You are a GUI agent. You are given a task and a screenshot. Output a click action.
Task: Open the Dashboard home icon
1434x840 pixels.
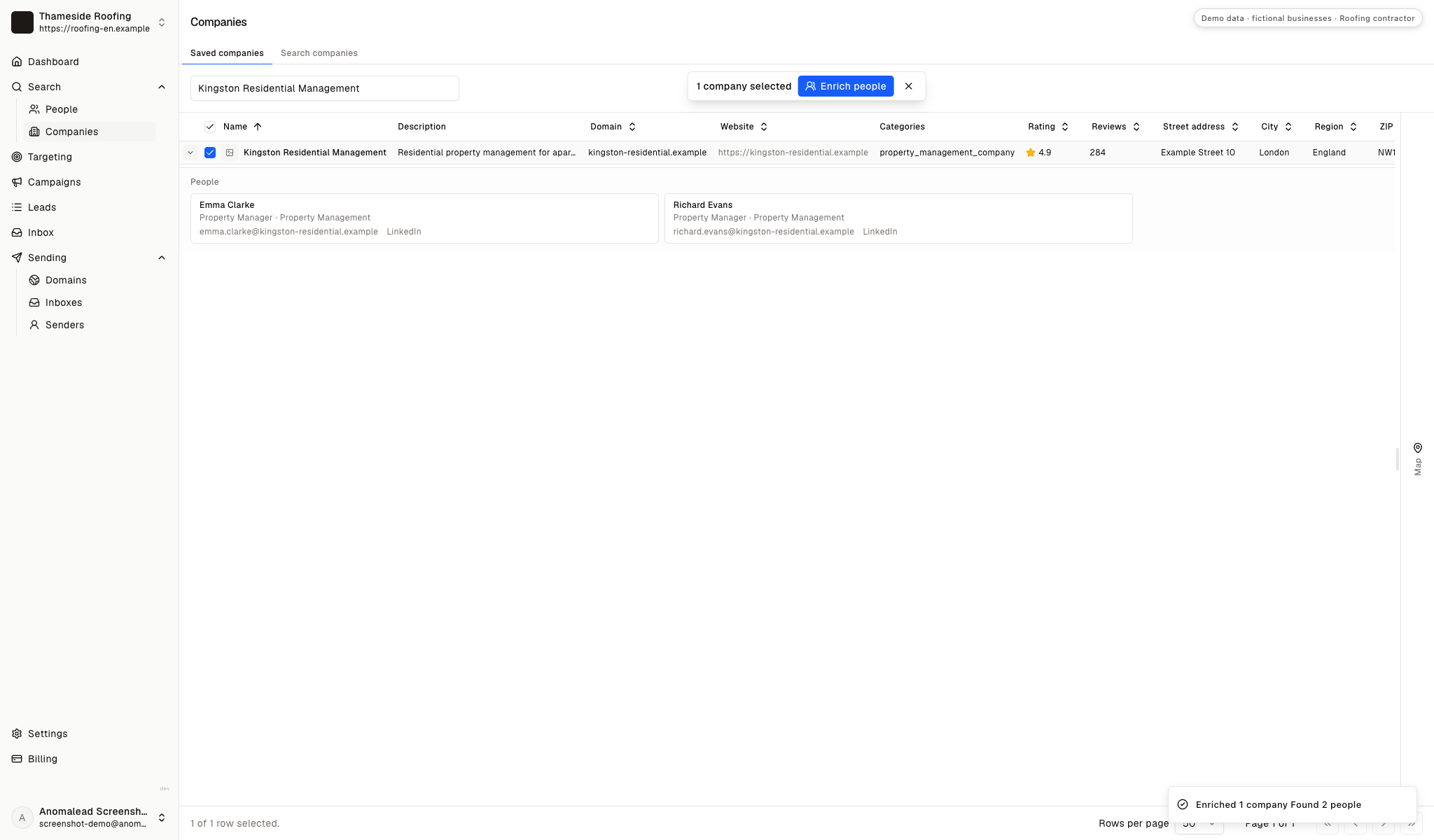17,62
